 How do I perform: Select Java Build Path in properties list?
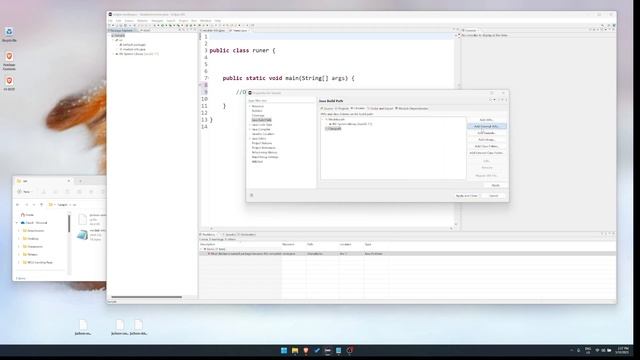(x=262, y=120)
